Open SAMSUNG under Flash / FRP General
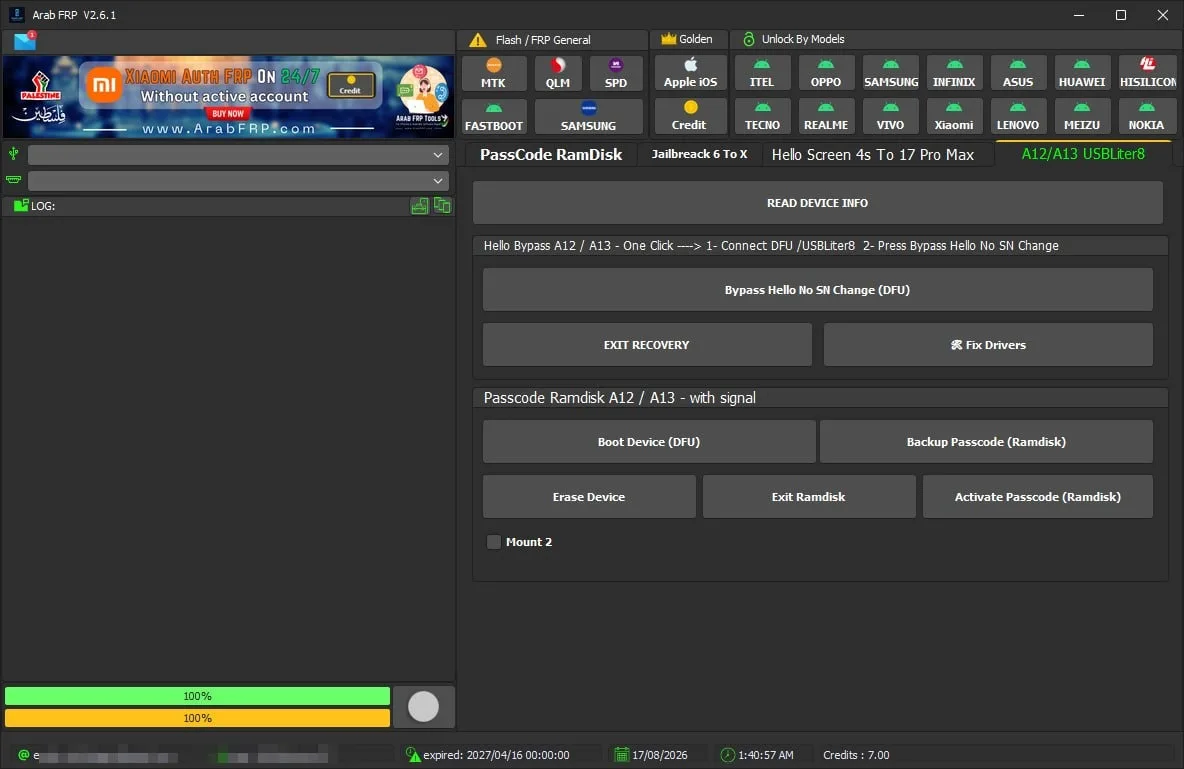 [x=588, y=116]
